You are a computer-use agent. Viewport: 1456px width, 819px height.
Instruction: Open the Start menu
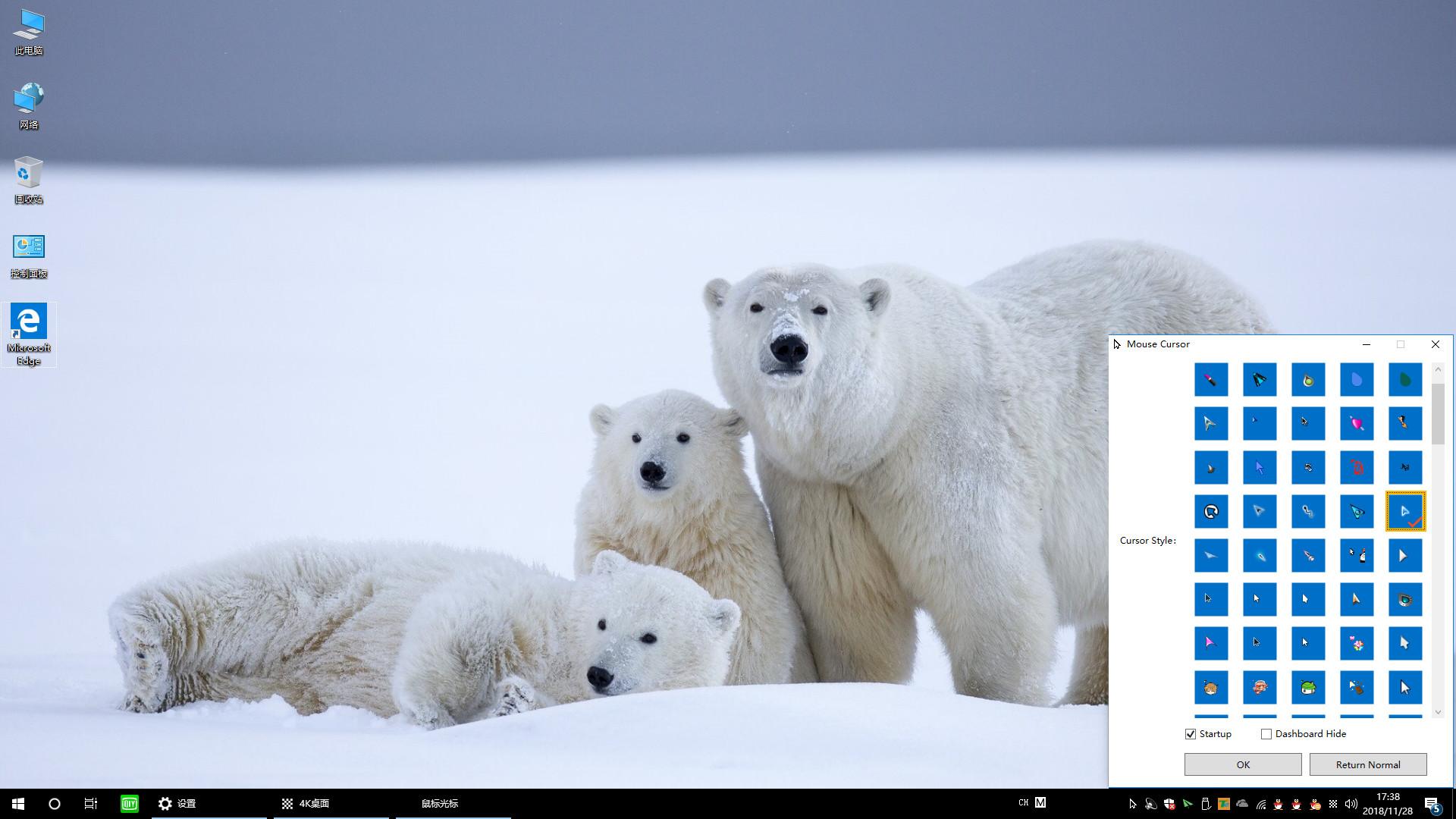[17, 803]
